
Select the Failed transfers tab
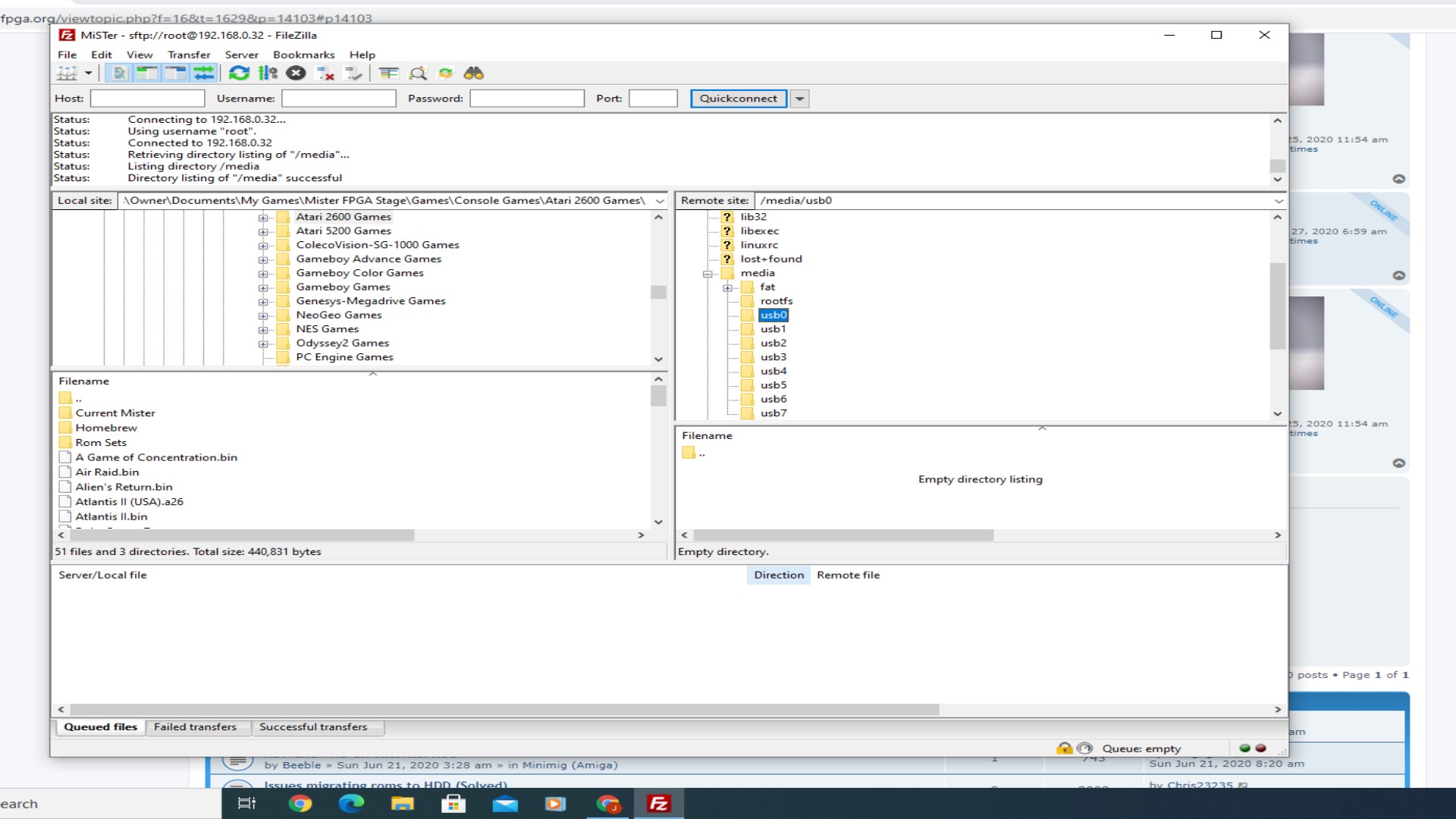pos(195,727)
